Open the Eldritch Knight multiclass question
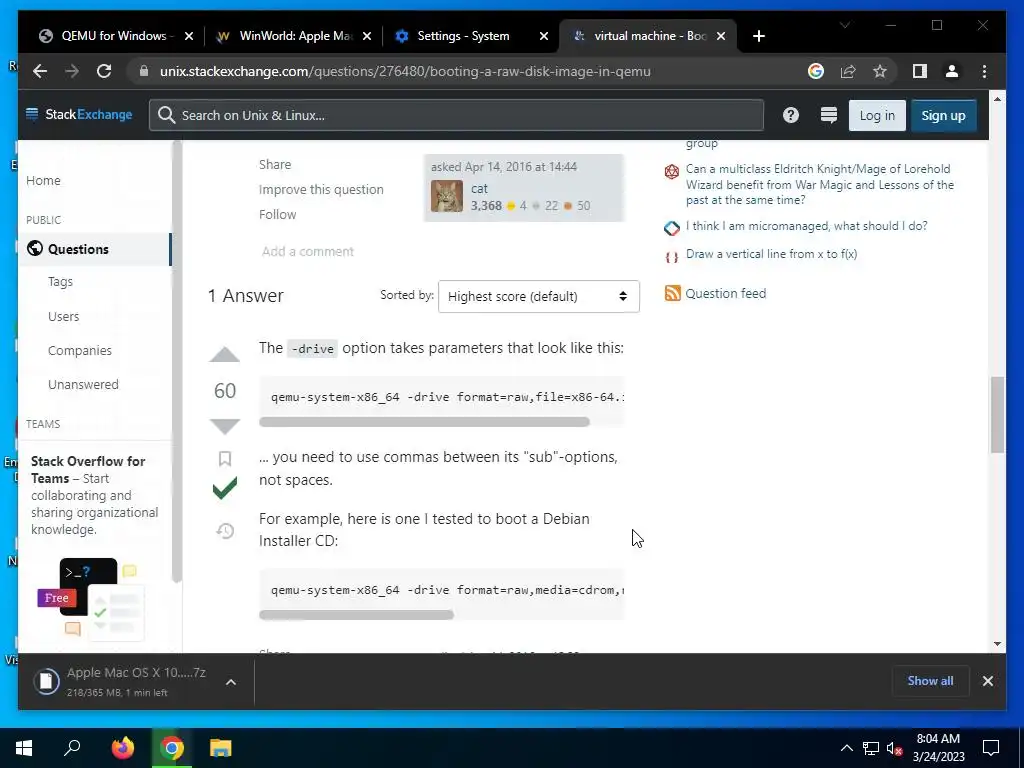1024x768 pixels. (x=820, y=184)
